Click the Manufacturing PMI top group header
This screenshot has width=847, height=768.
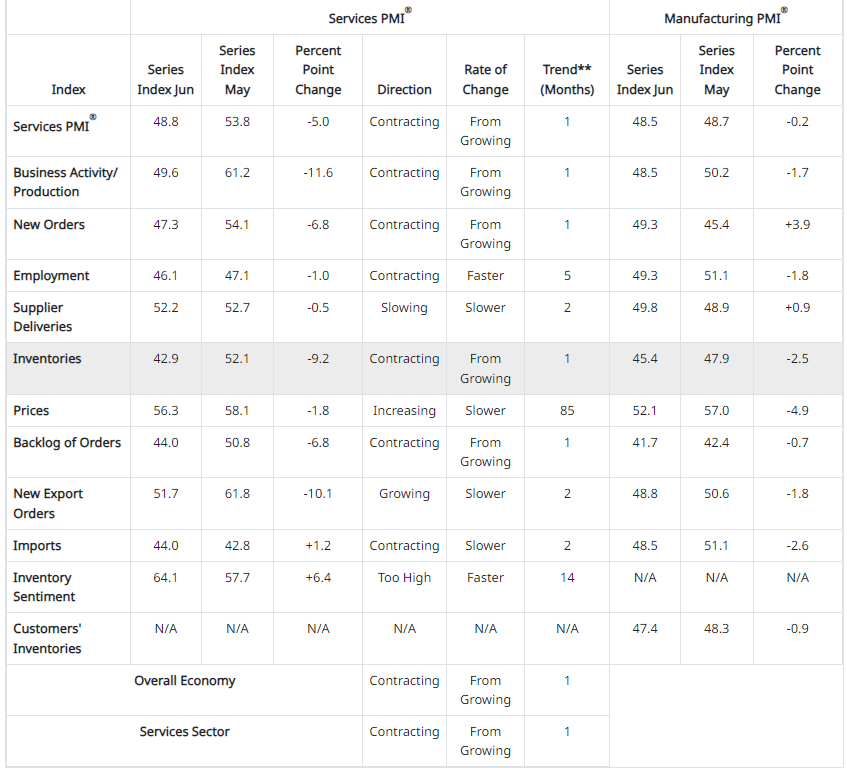coord(724,18)
